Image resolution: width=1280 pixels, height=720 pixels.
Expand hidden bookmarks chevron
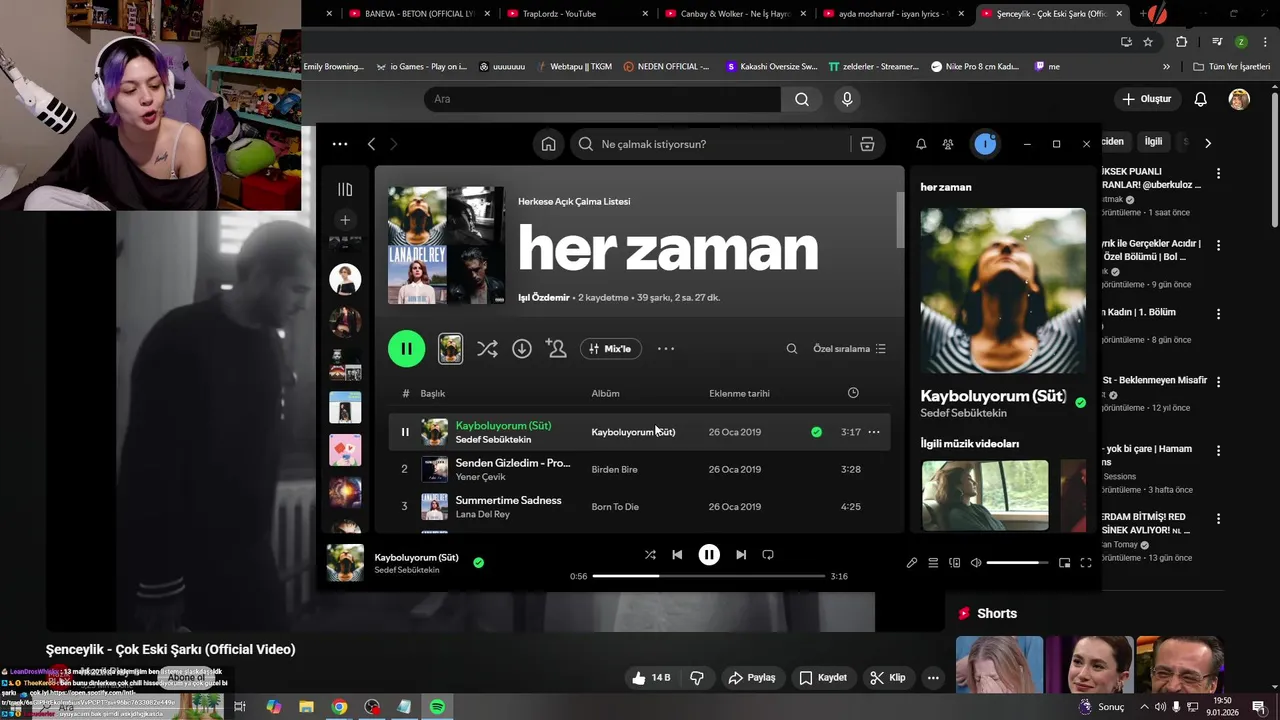click(x=1166, y=67)
